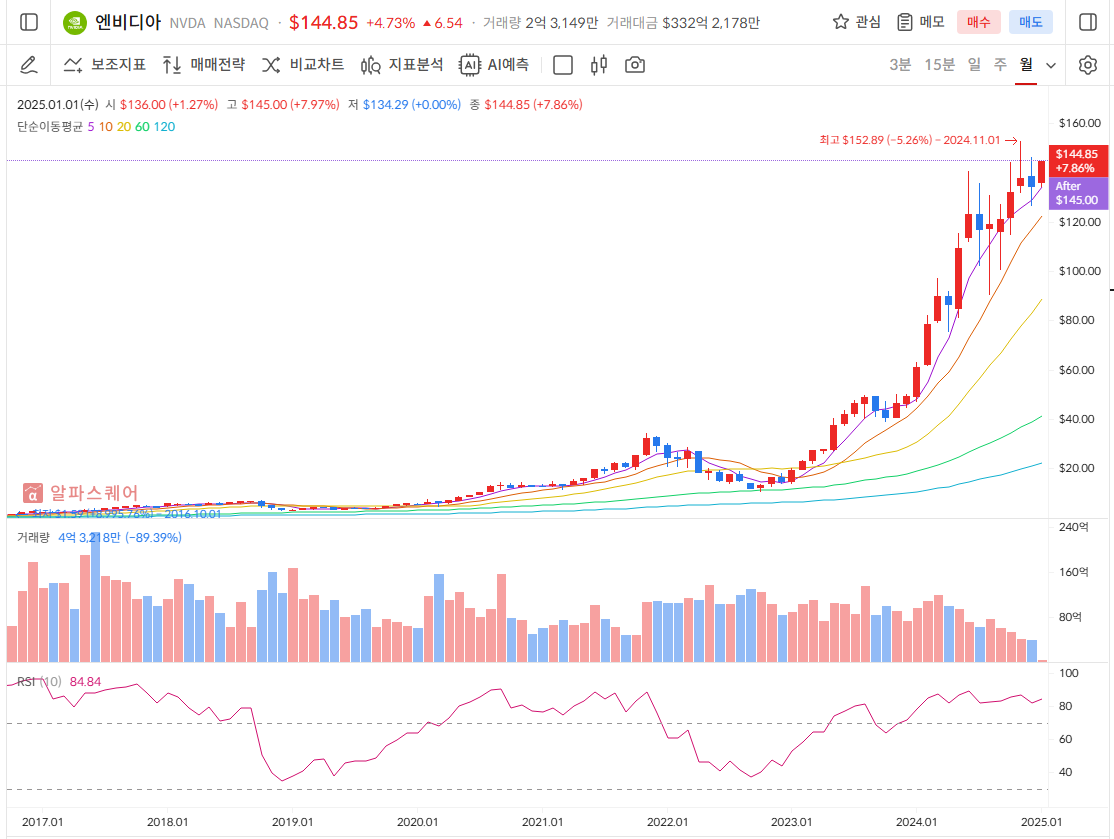Open 보조지표 indicators menu
The image size is (1114, 839).
tap(104, 65)
